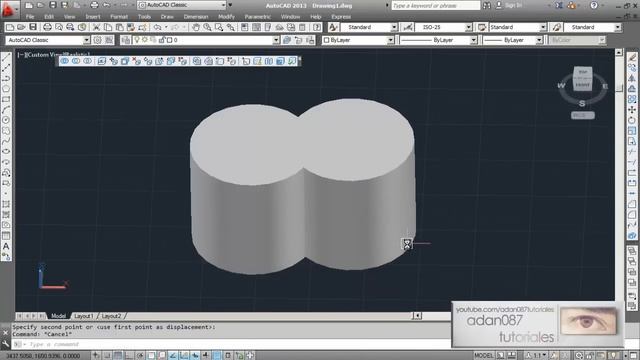Open the Dimension menu
The image size is (640, 360).
pos(196,17)
